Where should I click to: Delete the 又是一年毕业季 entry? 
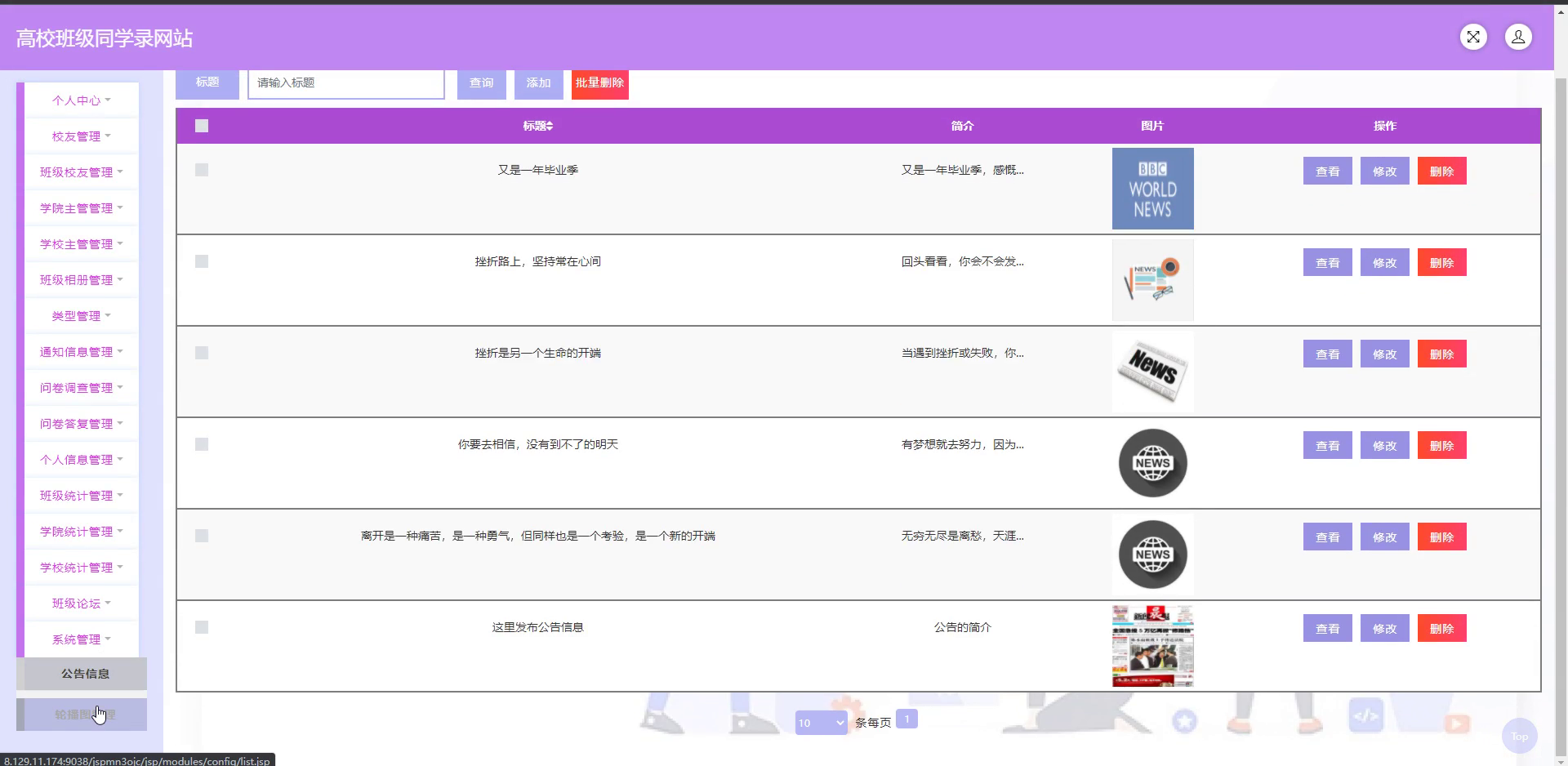[1442, 171]
